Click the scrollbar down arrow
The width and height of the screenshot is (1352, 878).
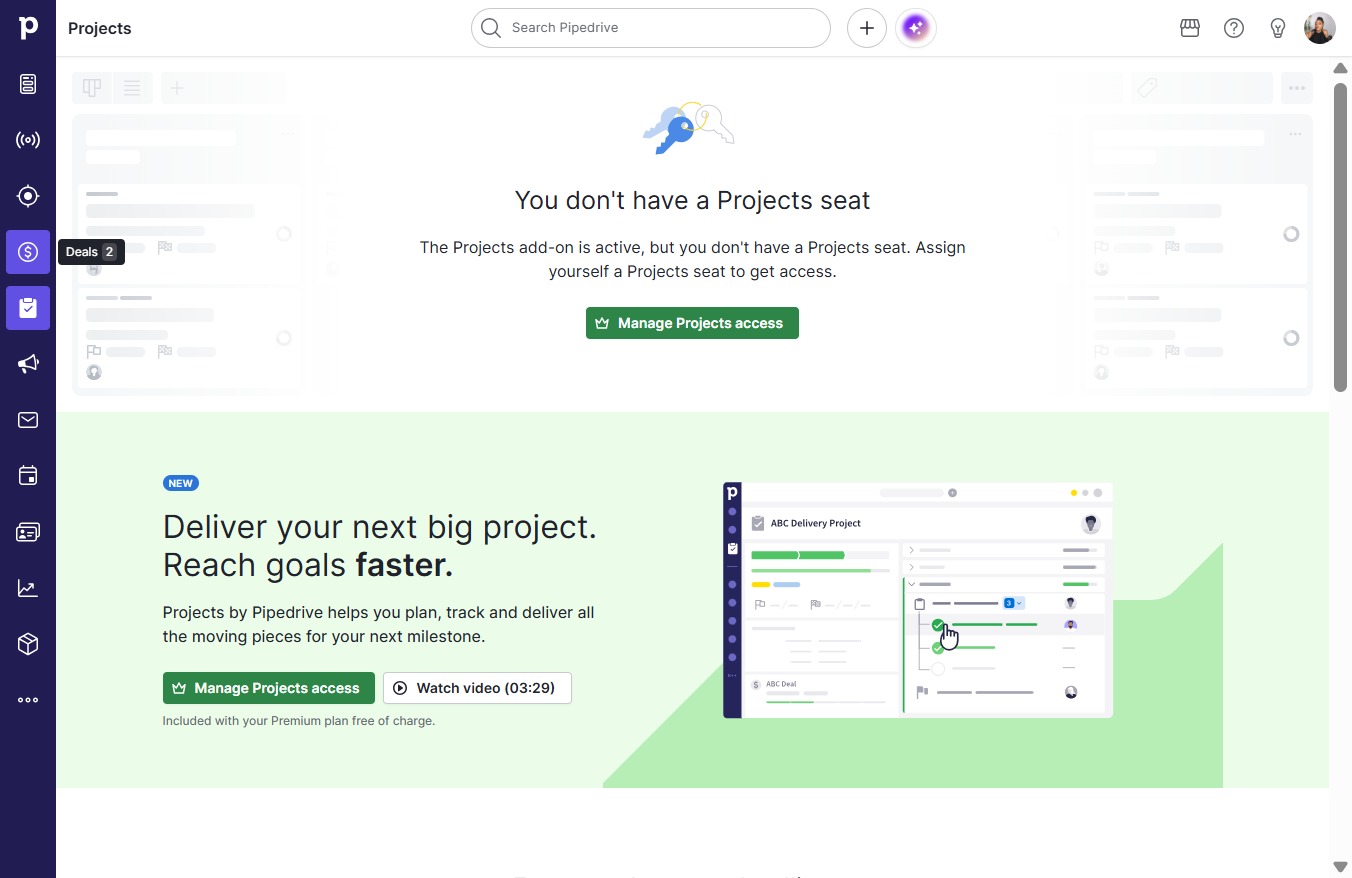click(x=1340, y=866)
